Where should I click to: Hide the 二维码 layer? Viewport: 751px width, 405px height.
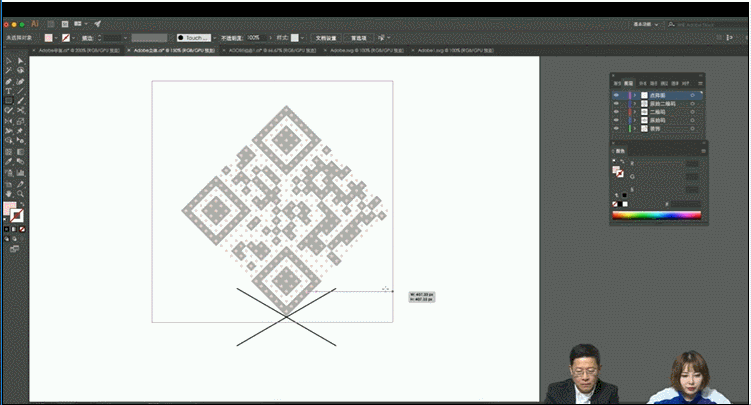(x=616, y=112)
